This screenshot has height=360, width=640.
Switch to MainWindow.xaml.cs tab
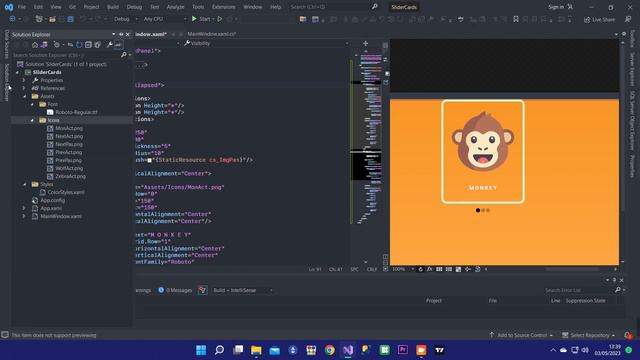[211, 34]
